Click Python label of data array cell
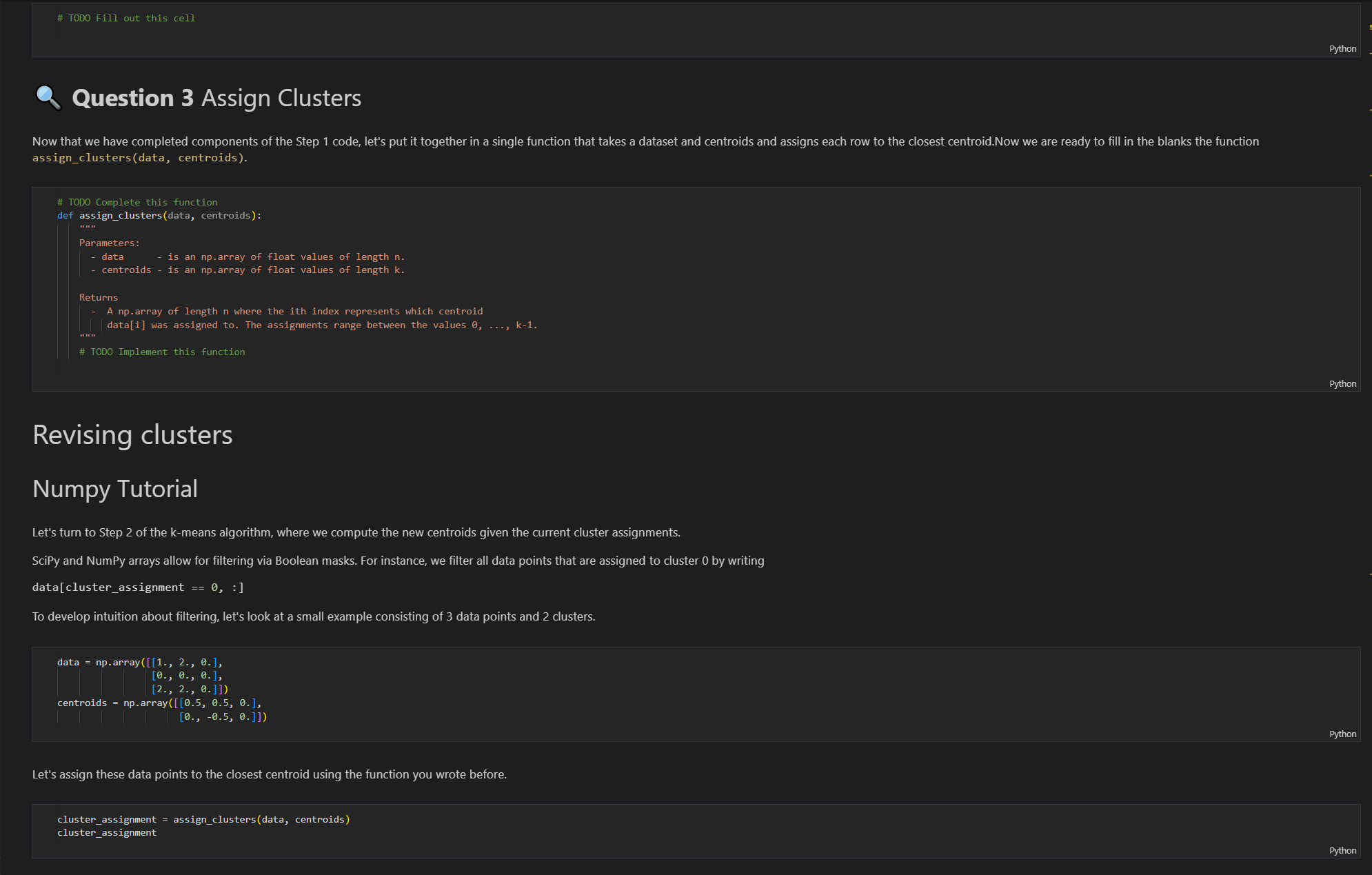Screen dimensions: 1372x875 (x=1342, y=734)
